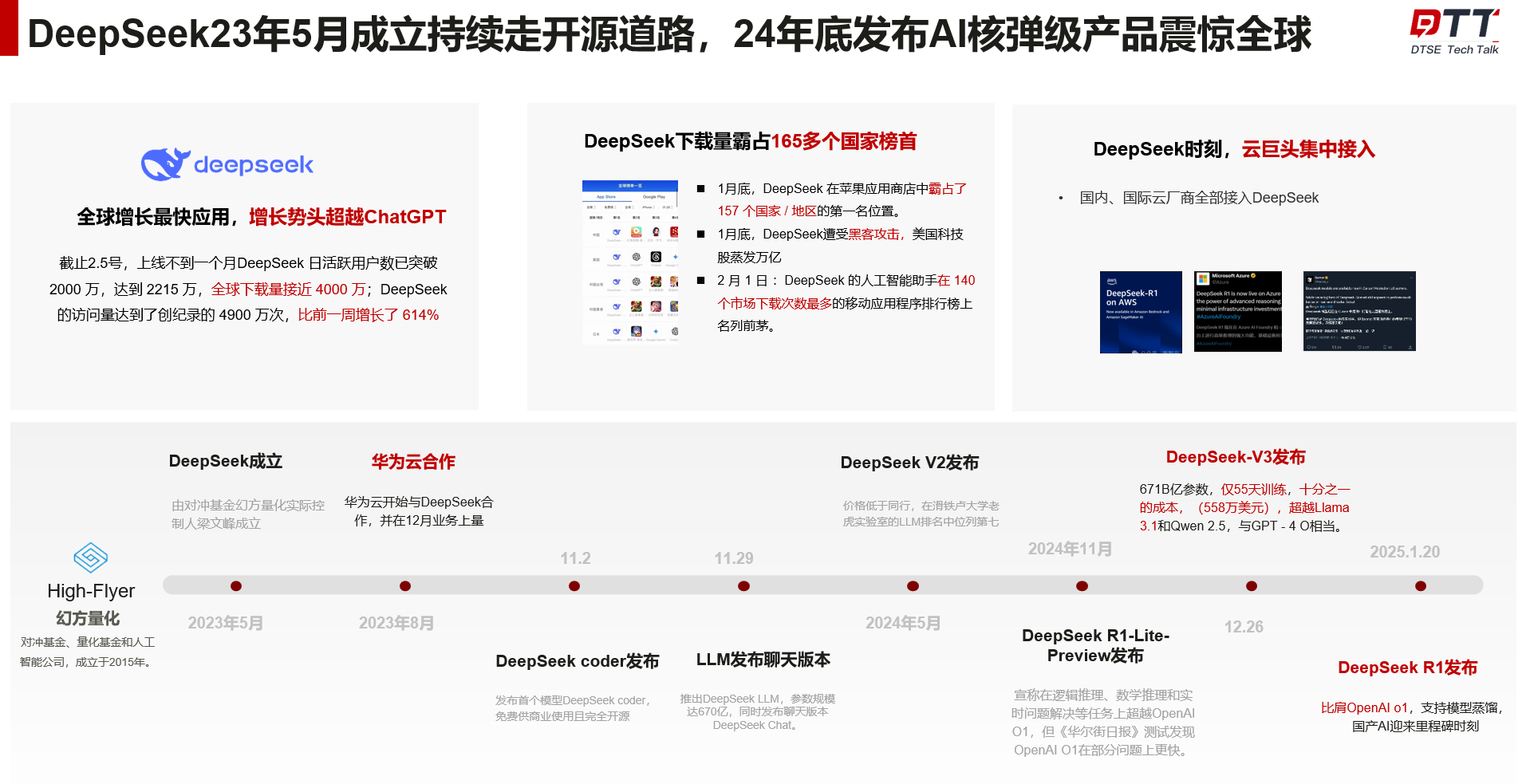1530x784 pixels.
Task: Click the '2025.1.20' date label
Action: point(1405,552)
